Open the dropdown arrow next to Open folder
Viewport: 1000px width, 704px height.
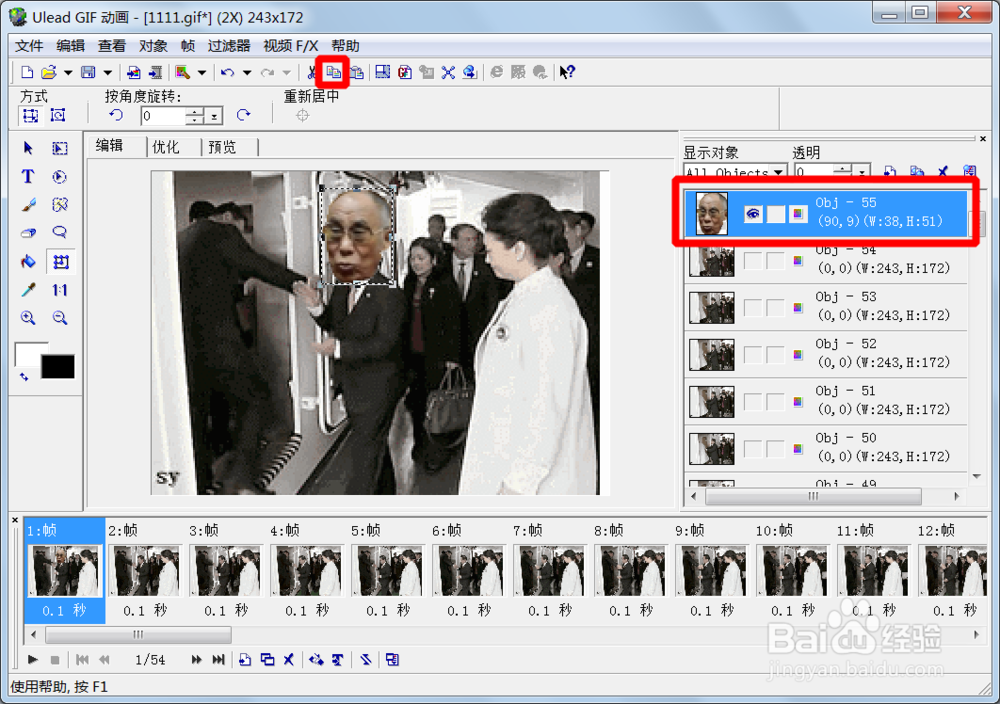click(68, 73)
